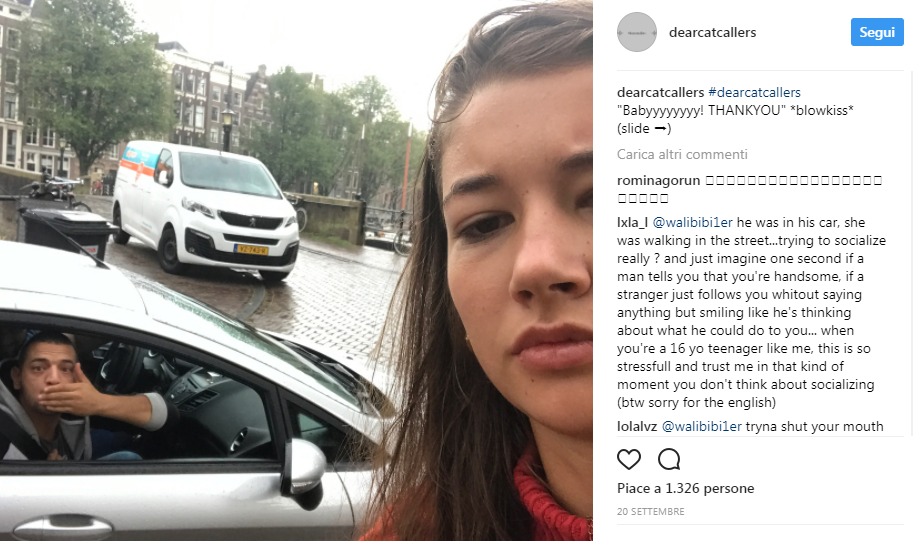Screen dimensions: 913x541
Task: Open the lolalvz commenter profile
Action: [637, 426]
